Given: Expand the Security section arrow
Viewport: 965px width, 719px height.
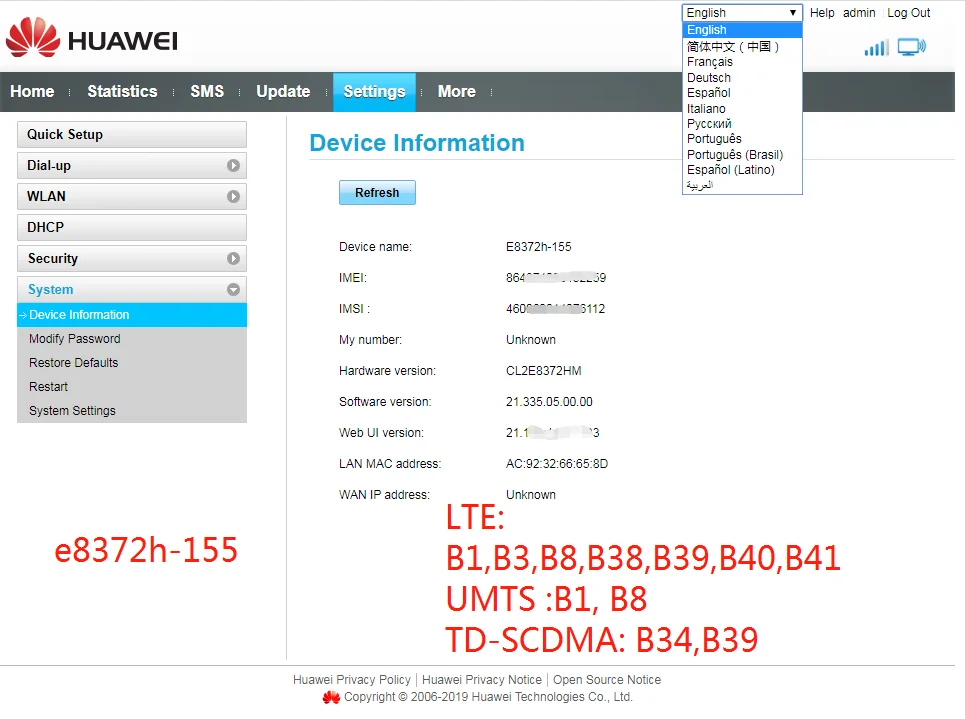Looking at the screenshot, I should [x=233, y=259].
